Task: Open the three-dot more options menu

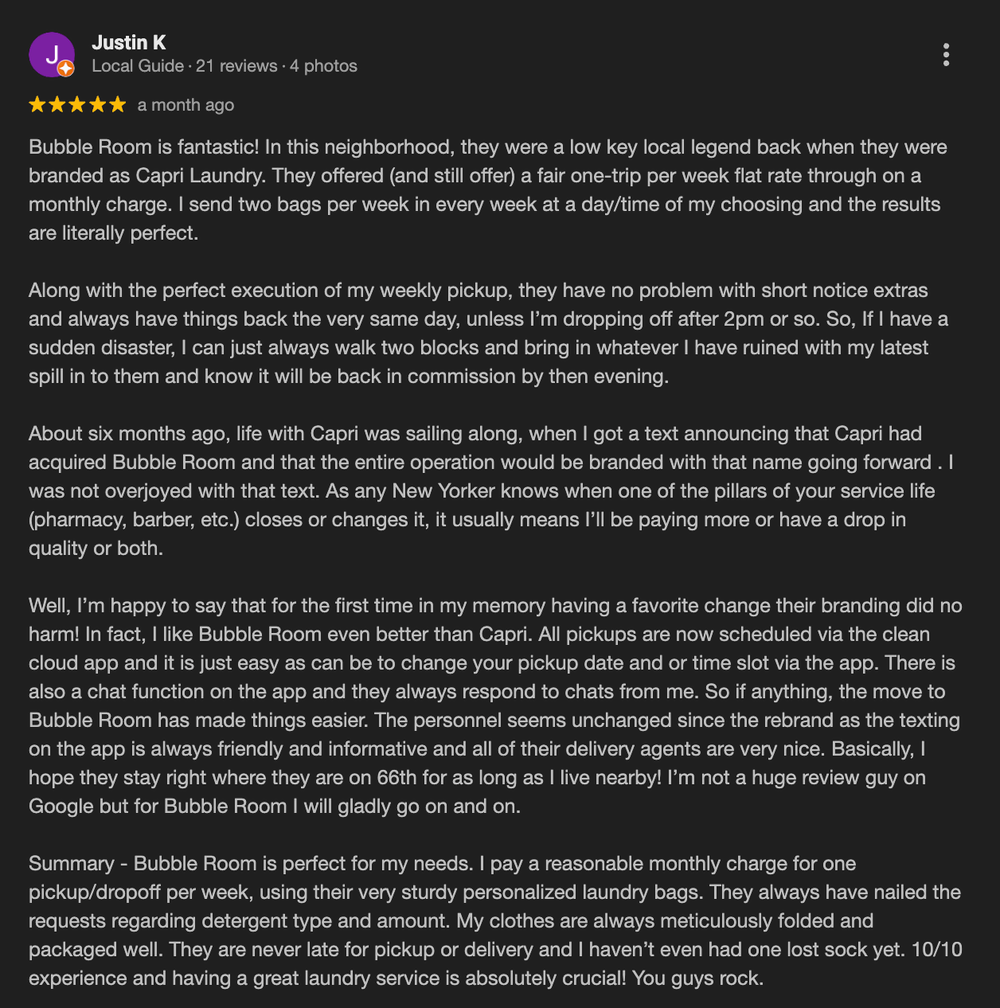Action: pyautogui.click(x=946, y=55)
